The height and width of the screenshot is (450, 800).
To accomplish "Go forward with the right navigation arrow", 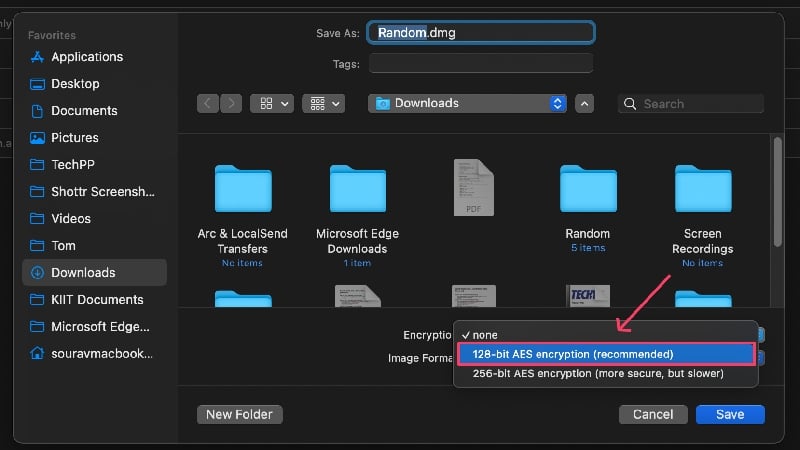I will click(x=231, y=104).
